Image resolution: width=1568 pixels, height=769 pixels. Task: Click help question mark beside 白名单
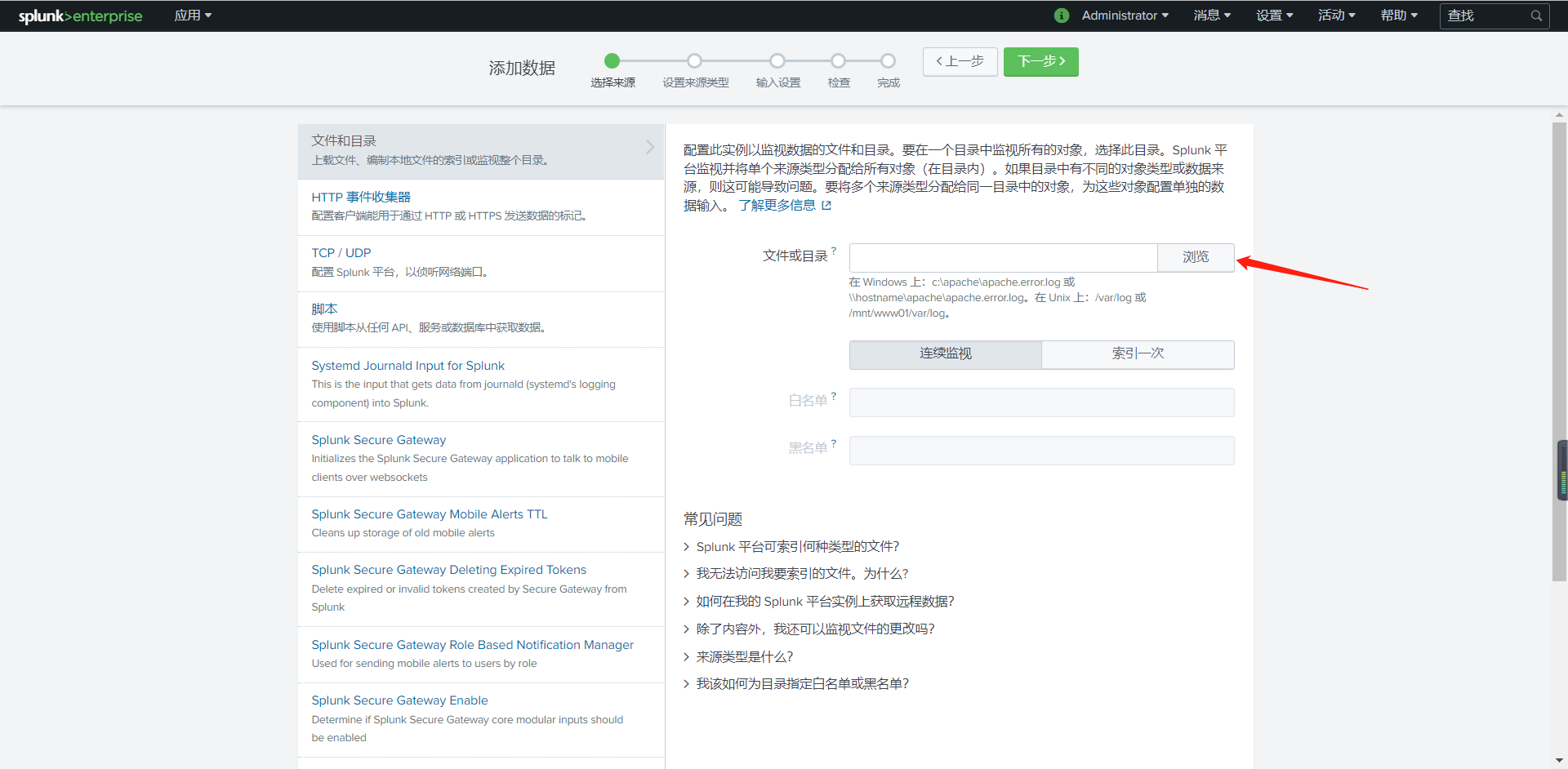(834, 396)
